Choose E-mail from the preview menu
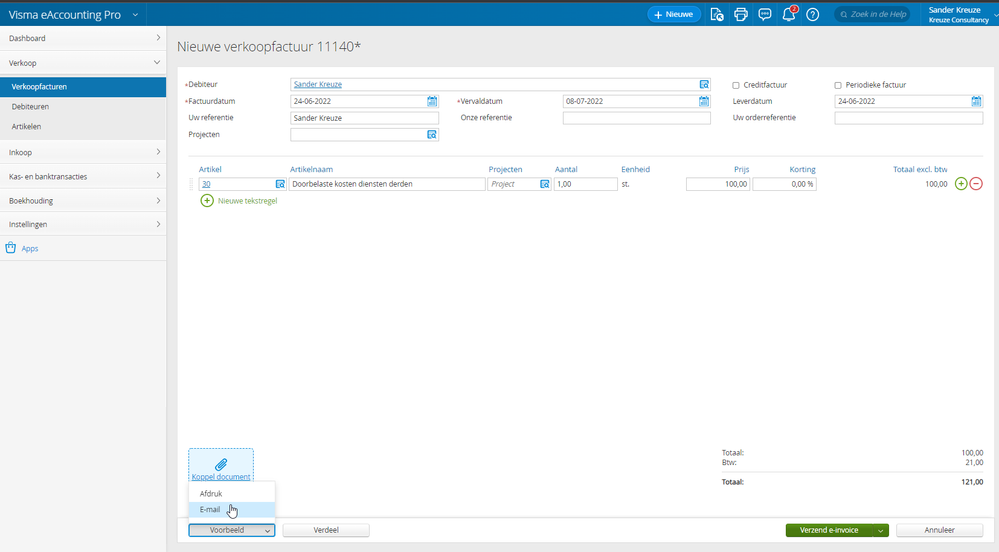The height and width of the screenshot is (552, 999). click(x=210, y=510)
